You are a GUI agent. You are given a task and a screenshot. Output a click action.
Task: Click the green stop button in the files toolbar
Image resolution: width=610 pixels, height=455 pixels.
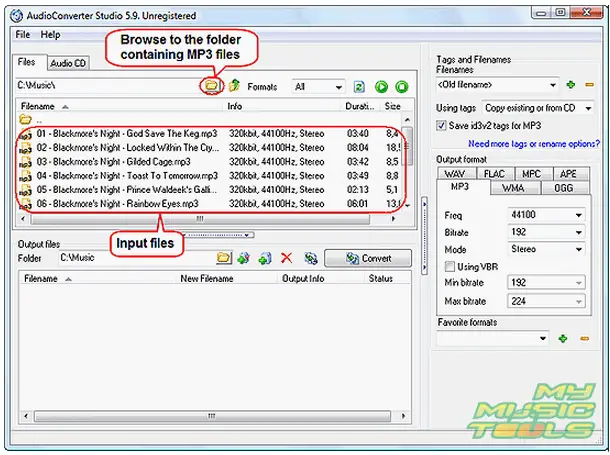[x=401, y=86]
